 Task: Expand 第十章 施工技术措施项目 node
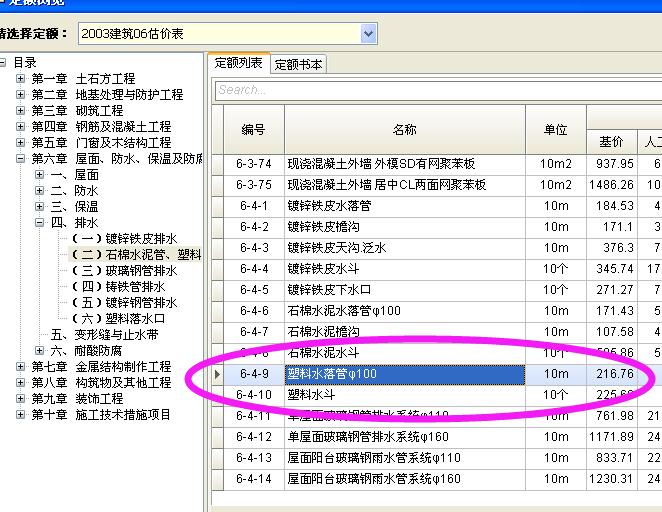(20, 414)
